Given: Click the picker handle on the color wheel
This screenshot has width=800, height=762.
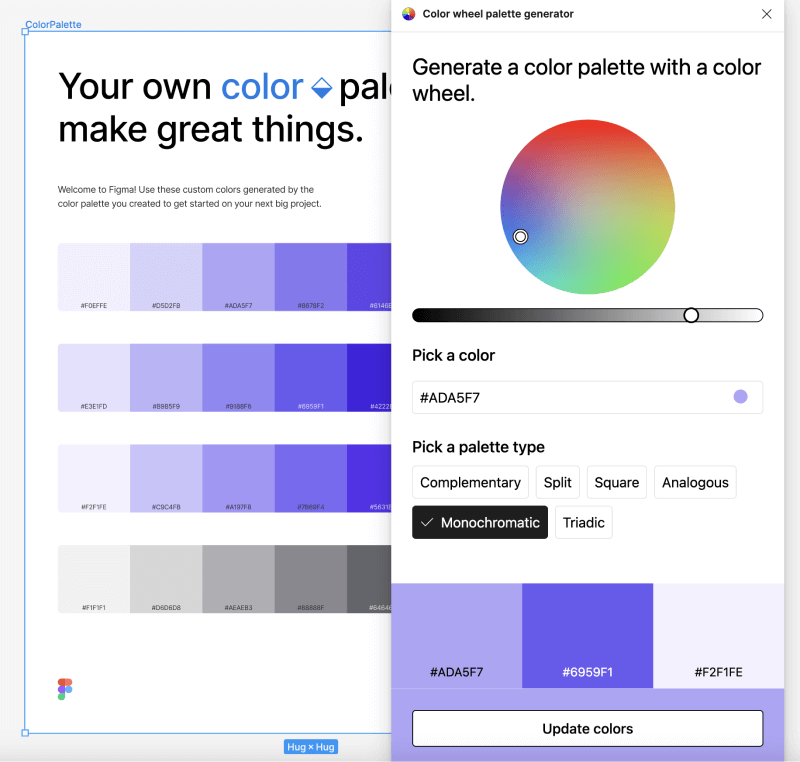Looking at the screenshot, I should [x=520, y=236].
